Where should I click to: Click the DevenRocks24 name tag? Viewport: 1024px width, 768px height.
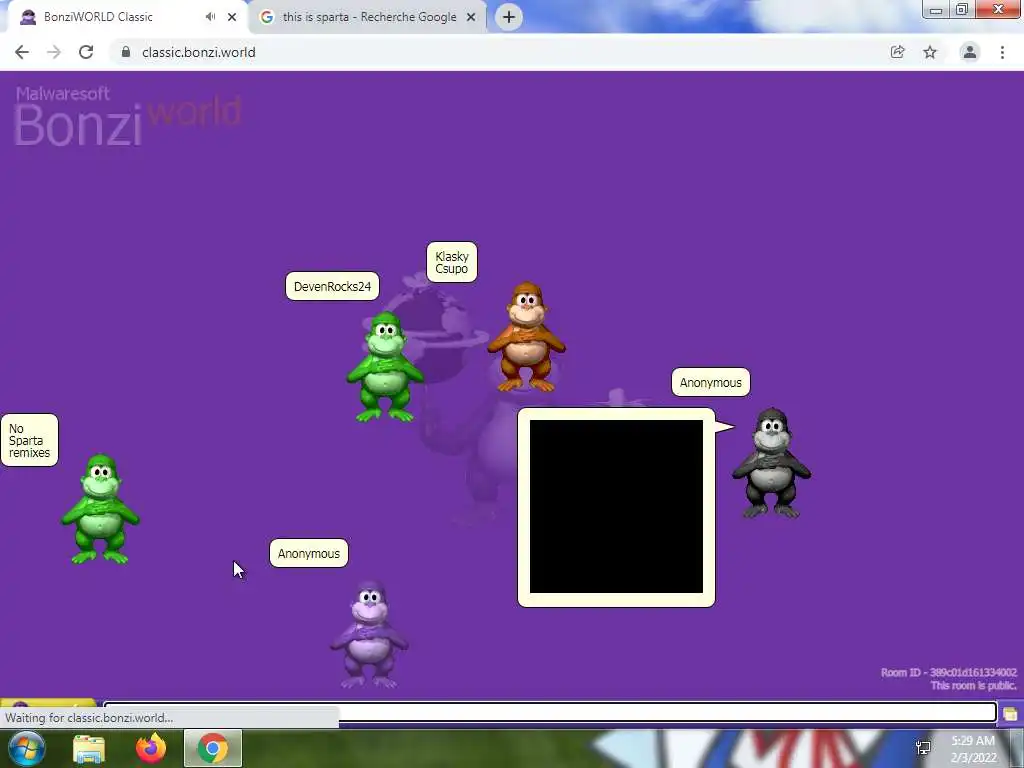332,286
